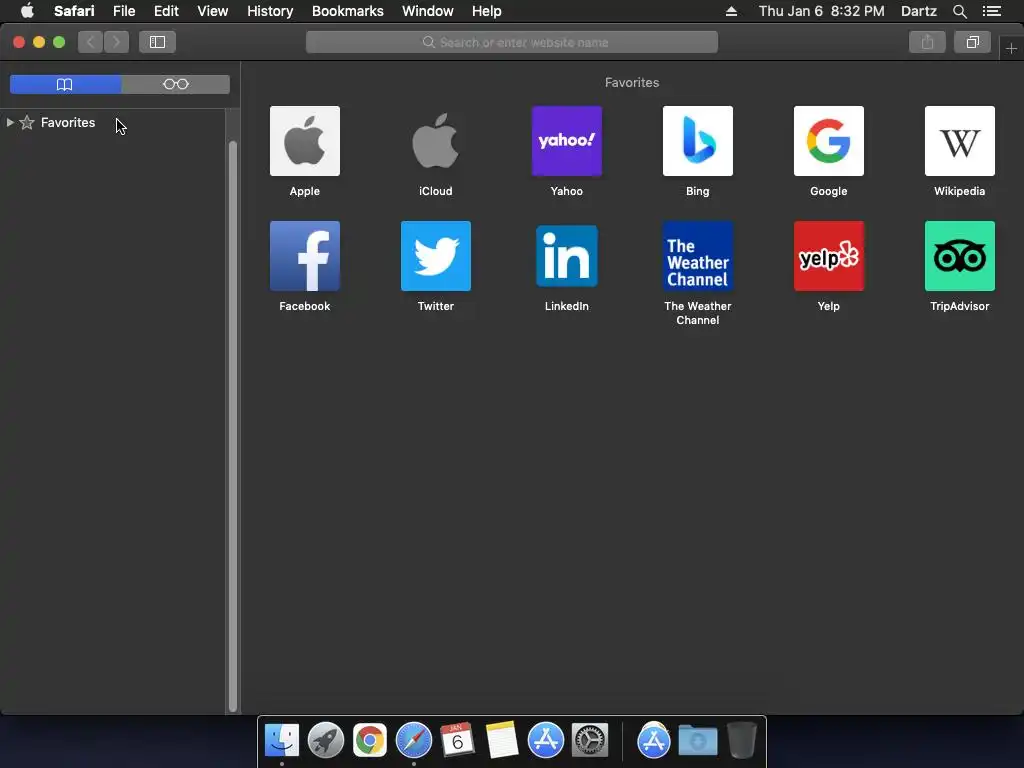This screenshot has height=768, width=1024.
Task: Open the File menu
Action: pyautogui.click(x=124, y=11)
